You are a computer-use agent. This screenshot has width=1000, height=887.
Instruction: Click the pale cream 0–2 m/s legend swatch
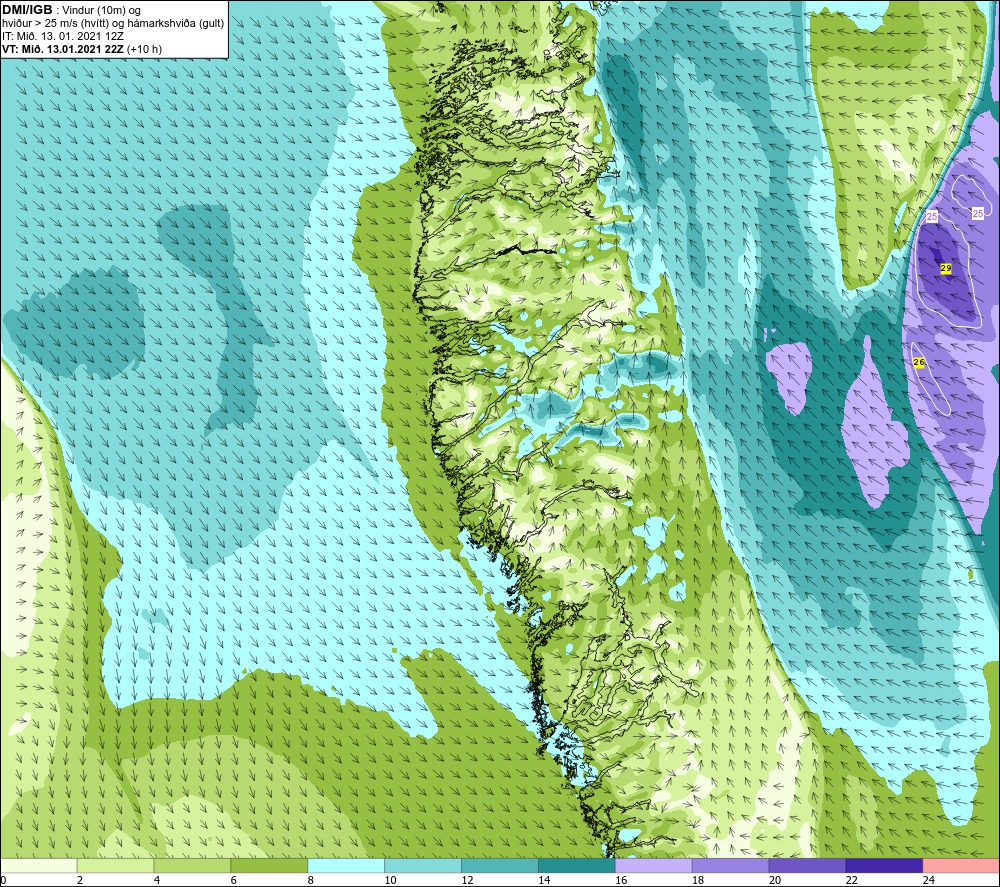click(39, 865)
